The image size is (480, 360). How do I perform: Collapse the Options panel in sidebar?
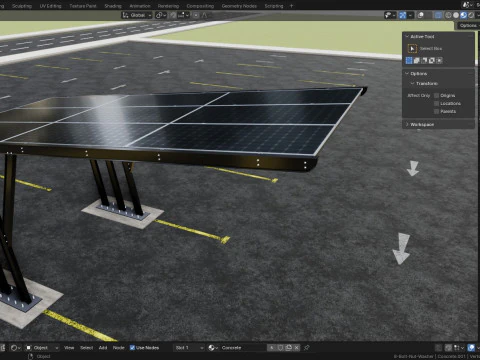tap(407, 73)
